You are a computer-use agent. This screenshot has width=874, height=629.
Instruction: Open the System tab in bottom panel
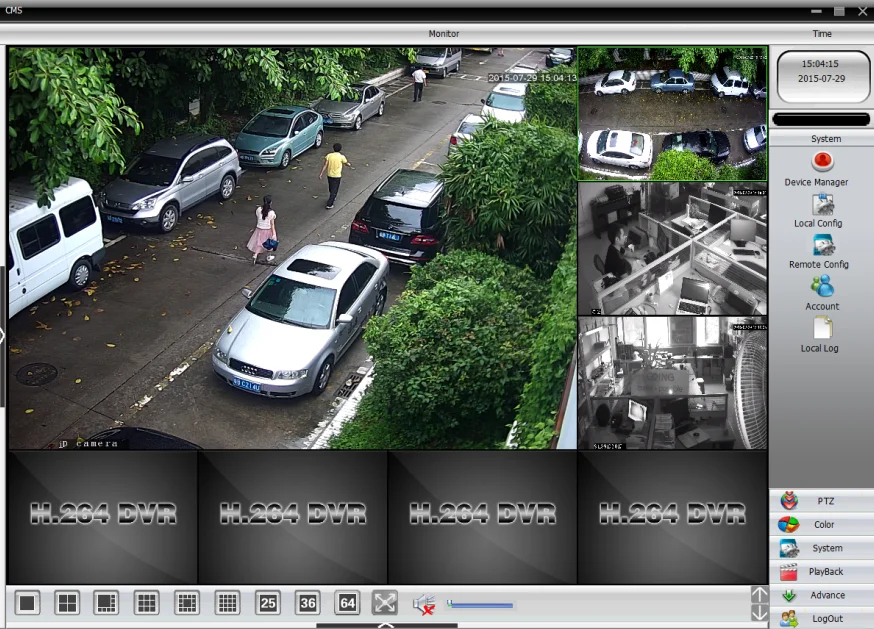822,549
